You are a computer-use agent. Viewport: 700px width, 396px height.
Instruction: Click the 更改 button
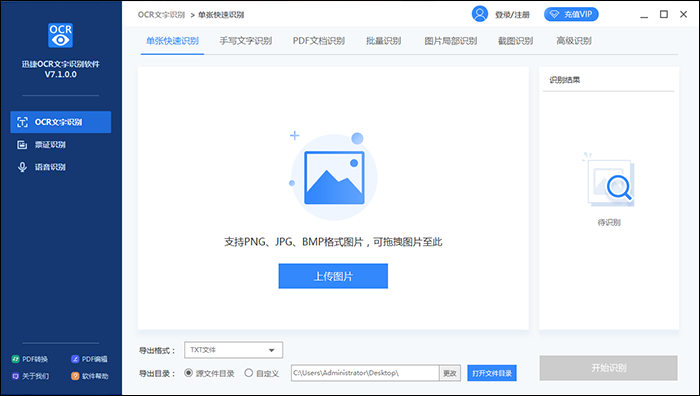450,373
